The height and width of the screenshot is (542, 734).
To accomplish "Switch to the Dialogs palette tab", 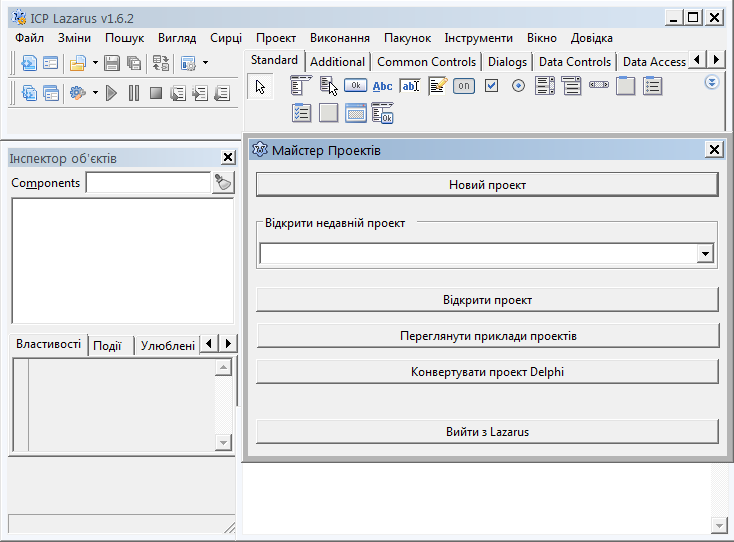I will (x=507, y=62).
